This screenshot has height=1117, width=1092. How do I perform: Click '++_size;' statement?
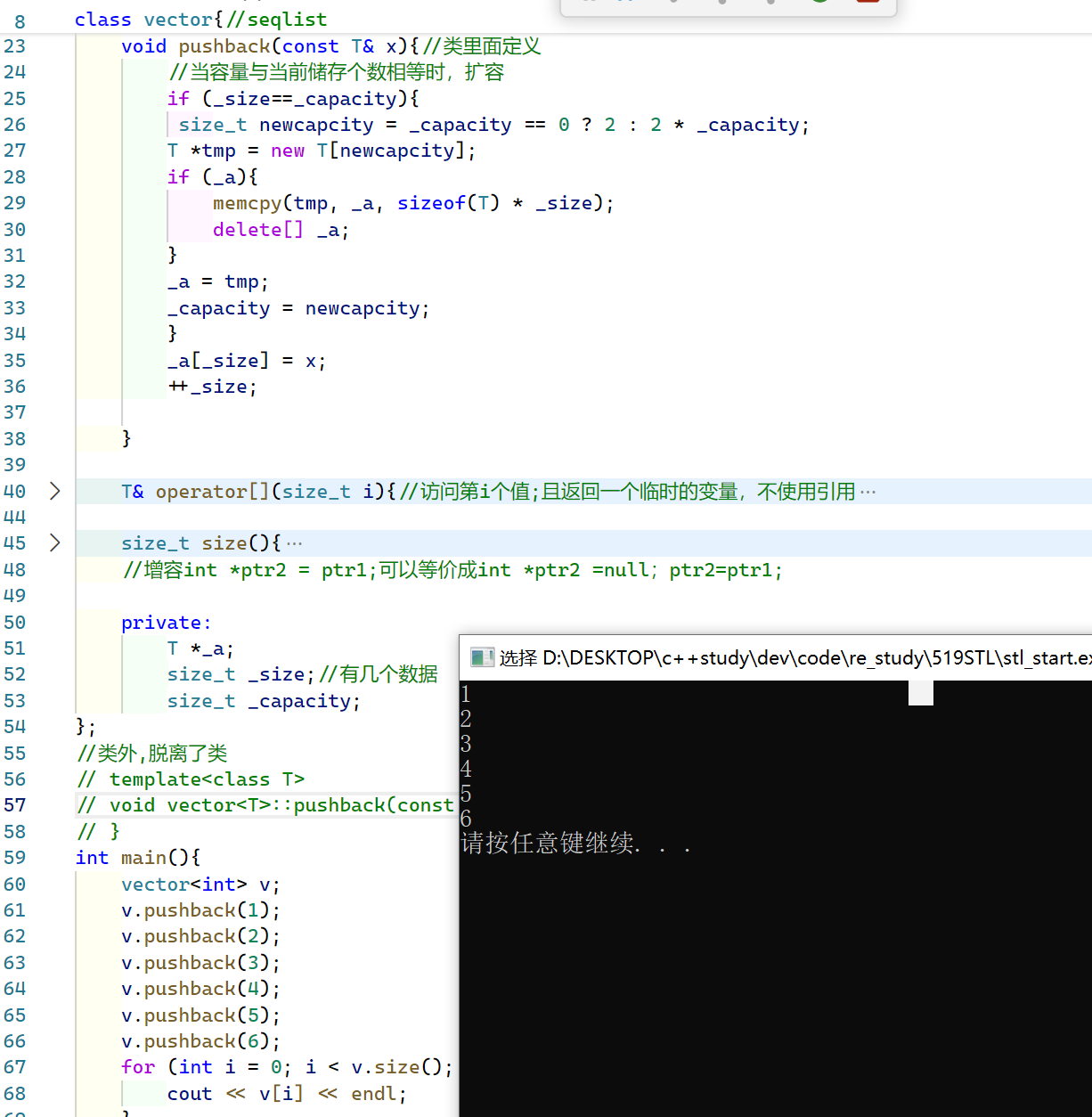tap(213, 387)
